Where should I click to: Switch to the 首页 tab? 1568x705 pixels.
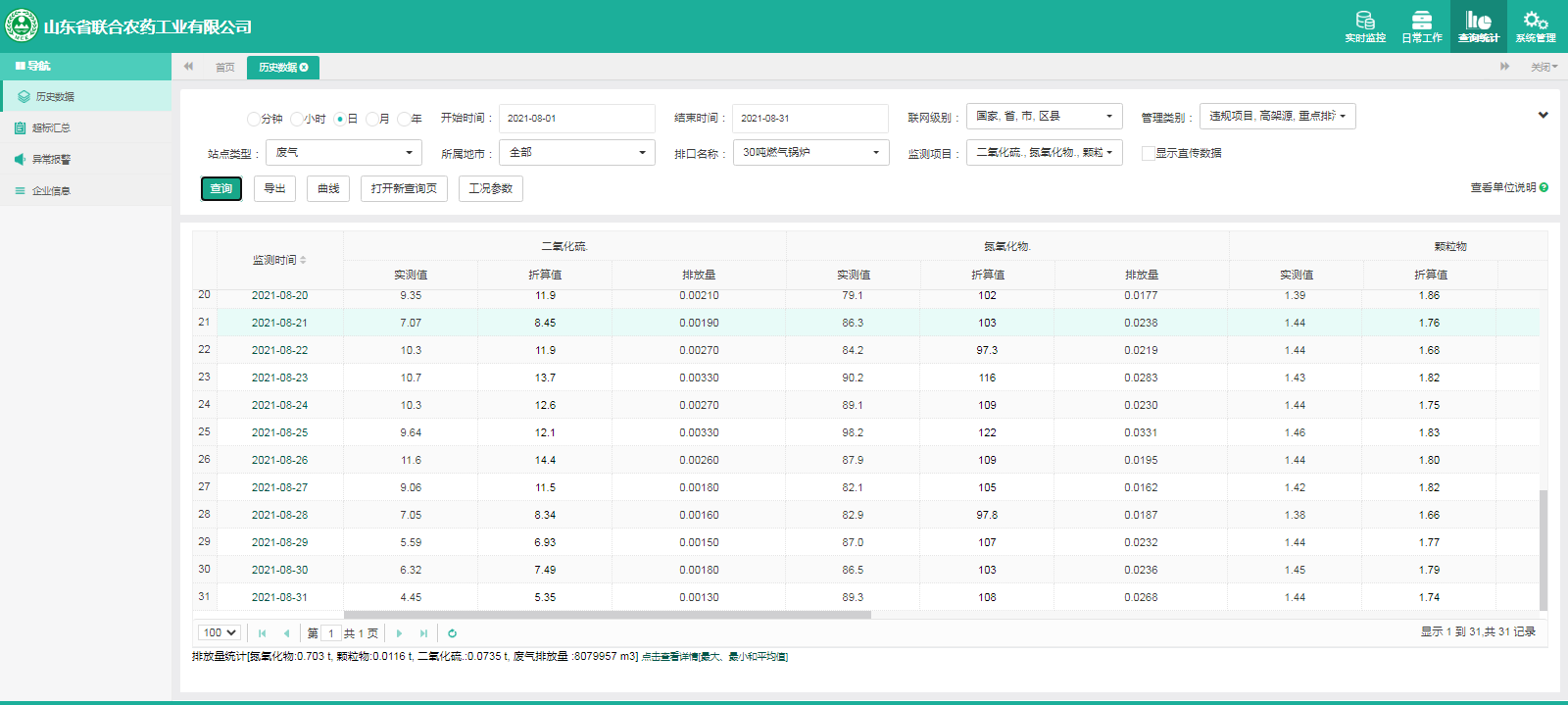point(224,68)
